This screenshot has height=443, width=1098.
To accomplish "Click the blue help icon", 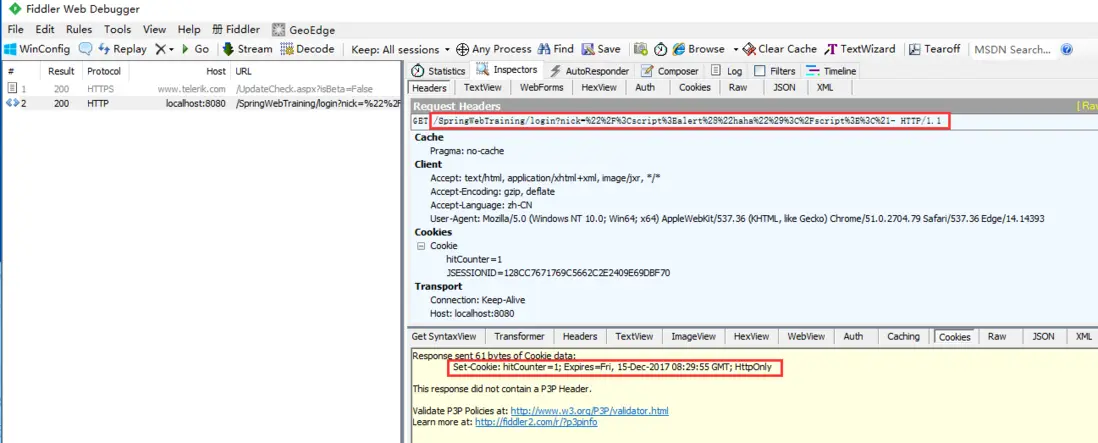I will (1066, 49).
